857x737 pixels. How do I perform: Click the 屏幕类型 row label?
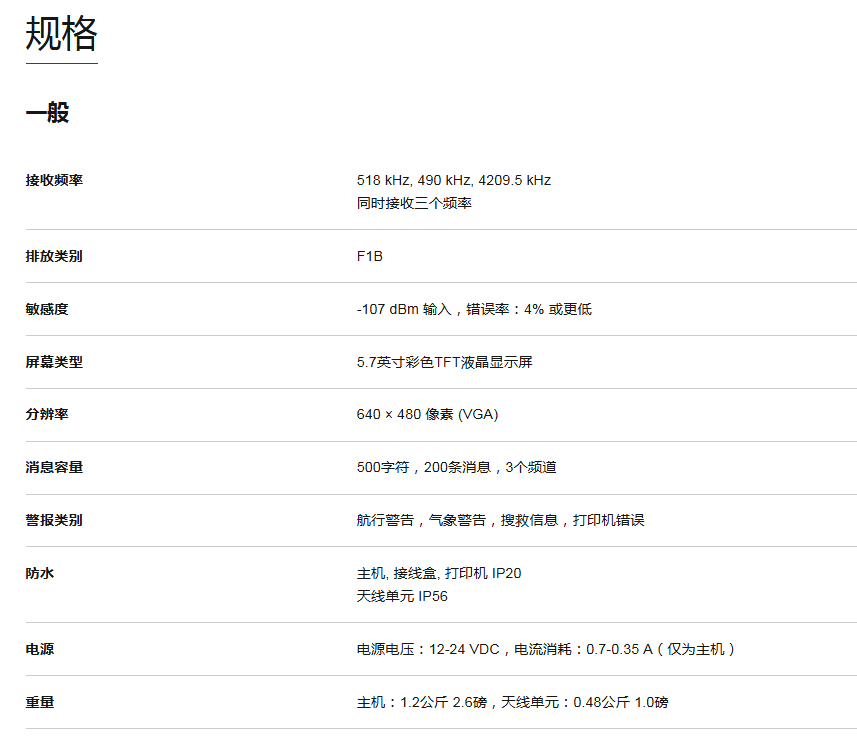[54, 362]
